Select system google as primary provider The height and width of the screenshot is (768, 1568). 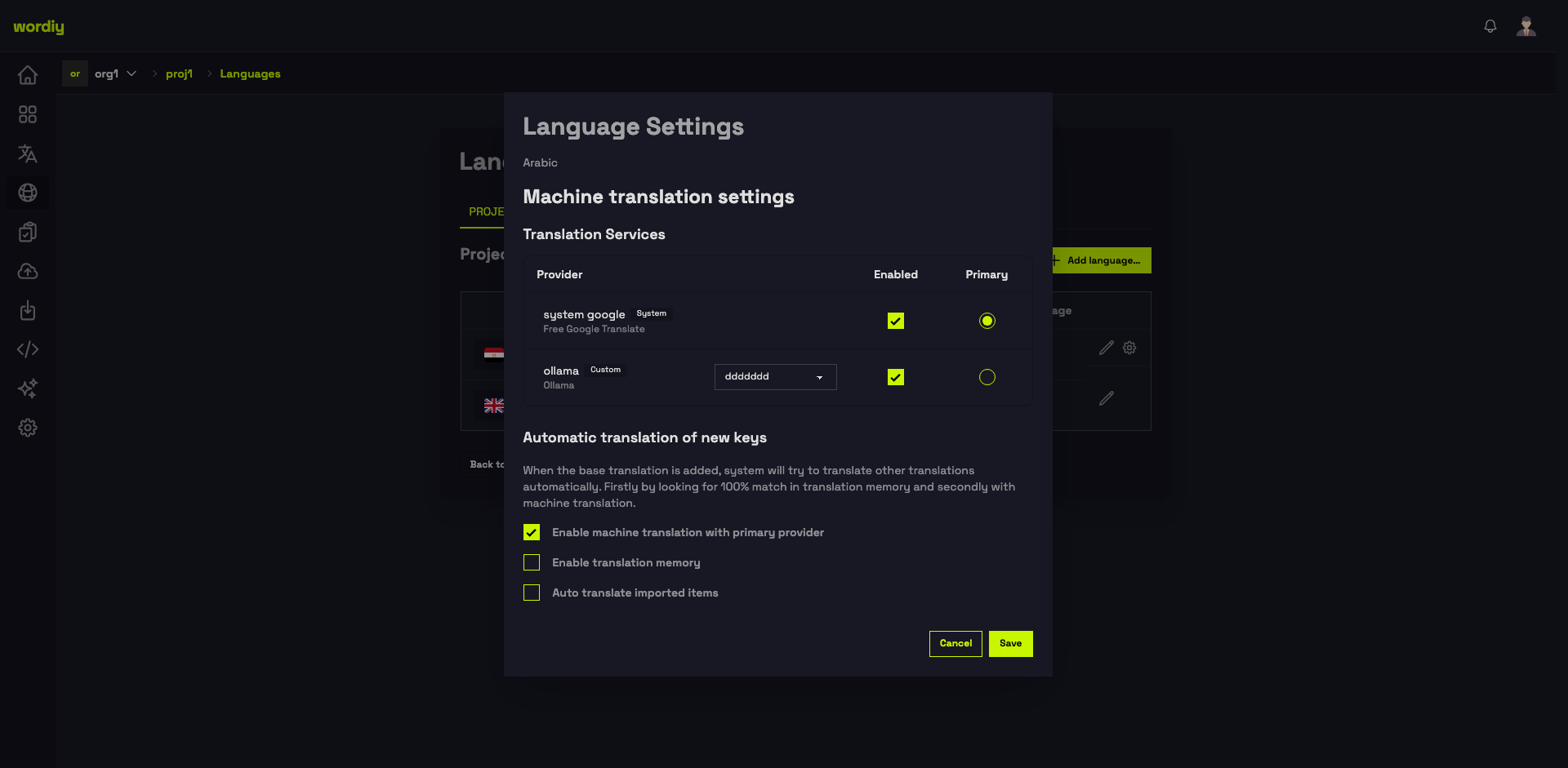pyautogui.click(x=987, y=321)
